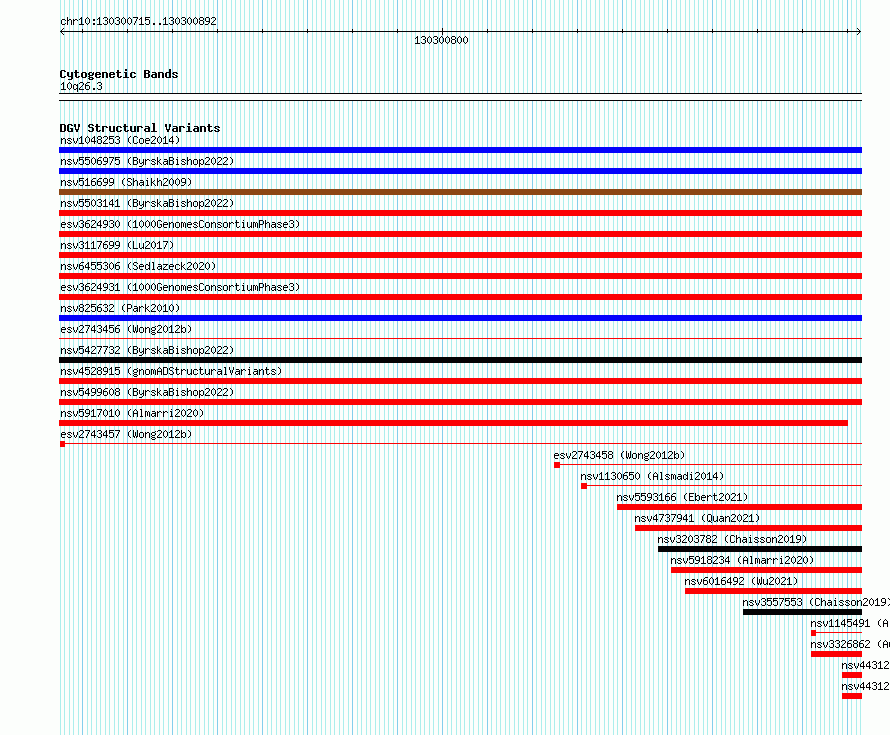Click the truncated nsv3326862 label
Screen dimensions: 890x735
click(x=850, y=644)
